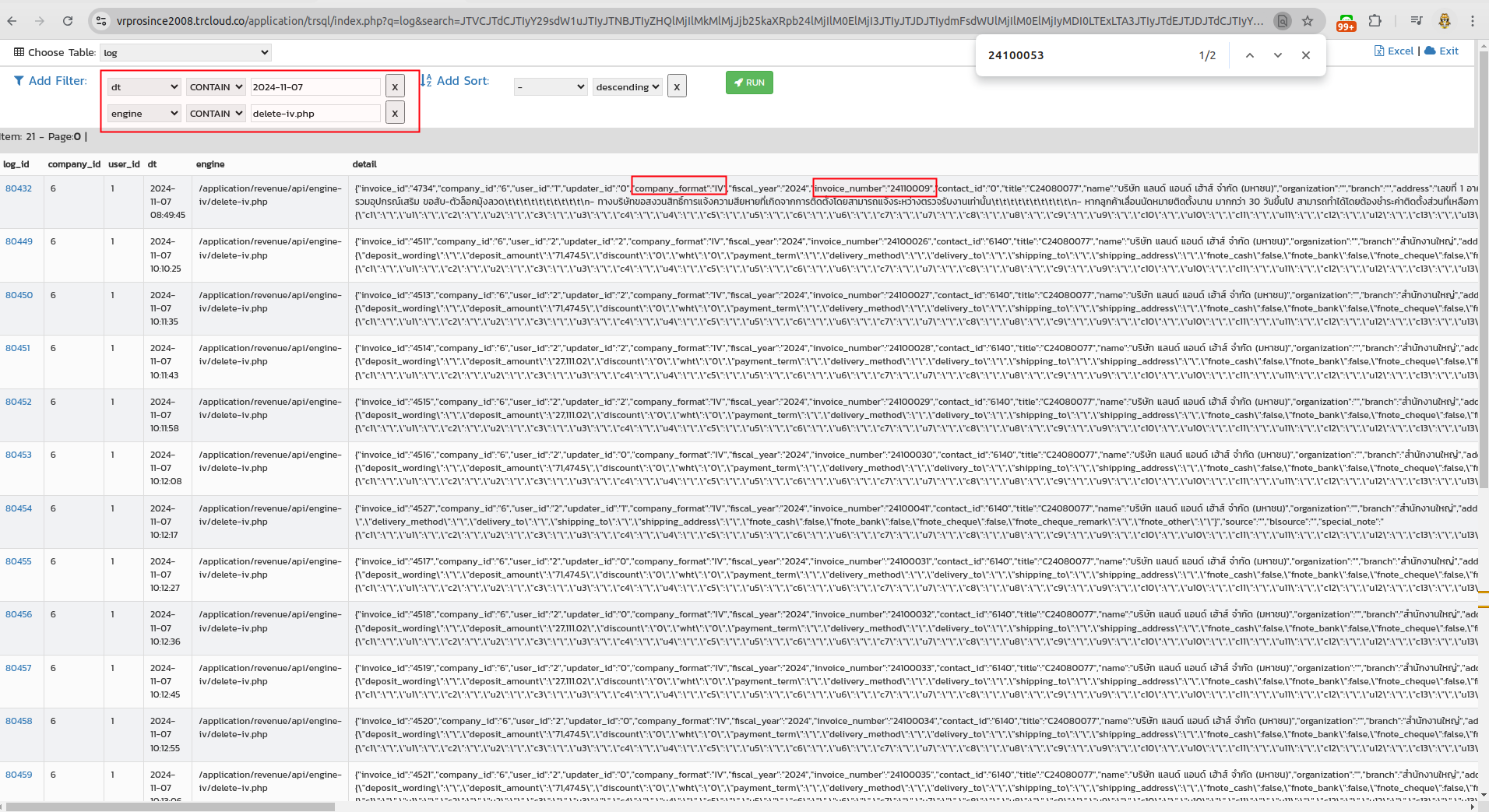Jump to the previous find result

click(x=1250, y=55)
